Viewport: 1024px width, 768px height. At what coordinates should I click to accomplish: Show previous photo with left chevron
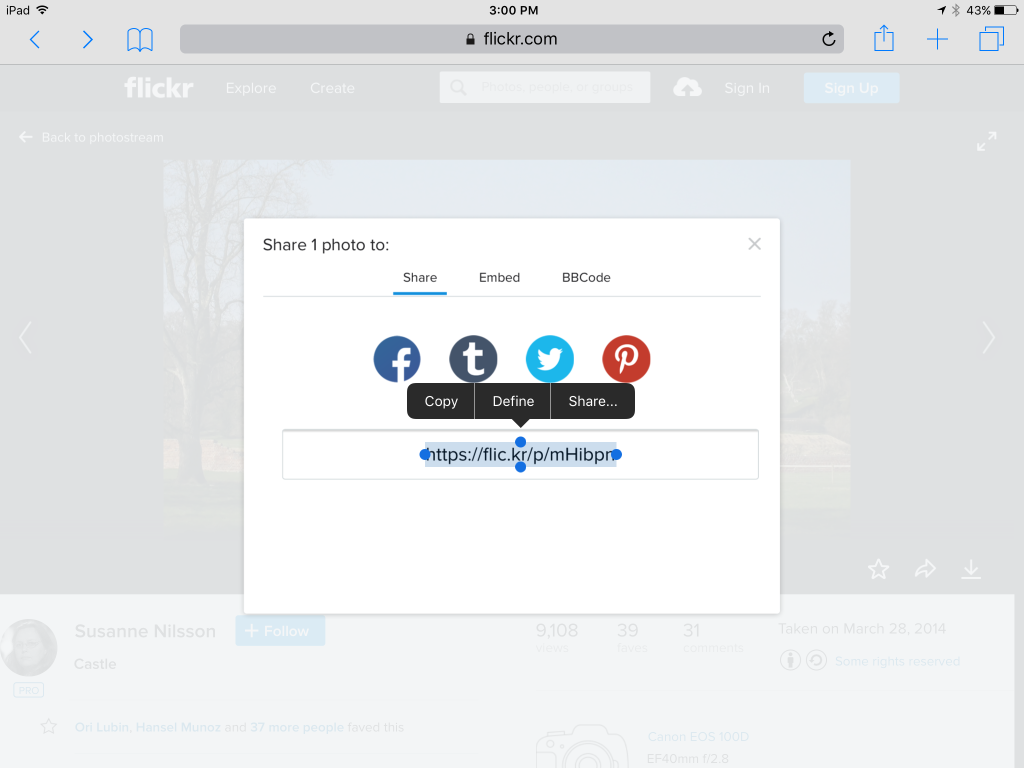25,338
